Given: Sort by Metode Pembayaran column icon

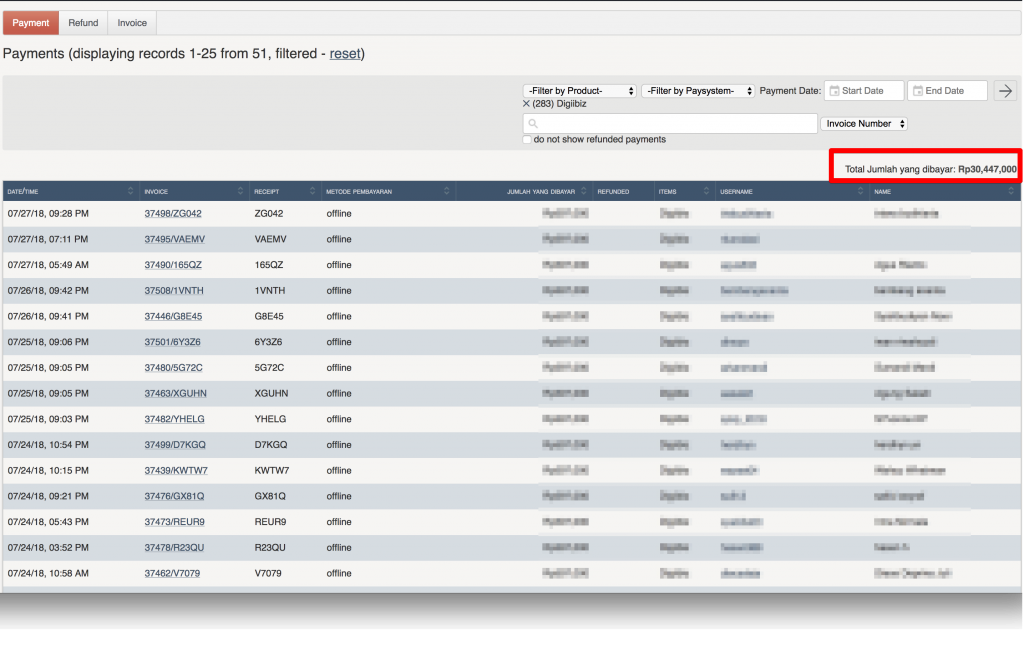Looking at the screenshot, I should click(x=446, y=191).
